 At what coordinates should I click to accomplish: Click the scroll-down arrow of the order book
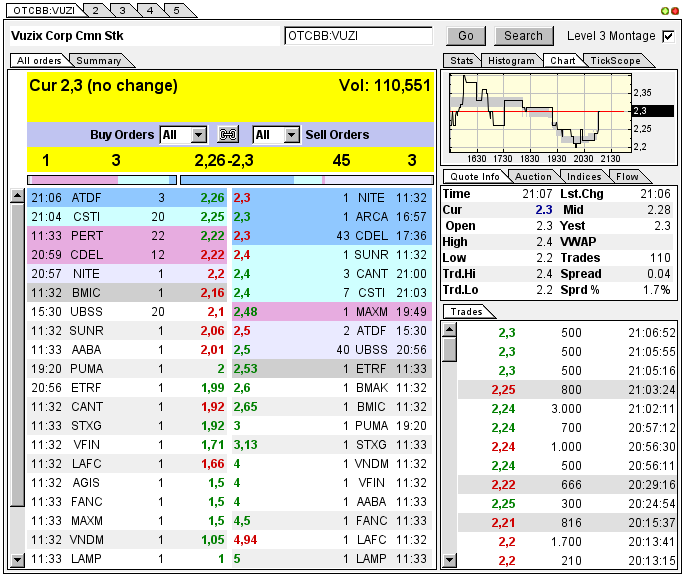coord(17,560)
